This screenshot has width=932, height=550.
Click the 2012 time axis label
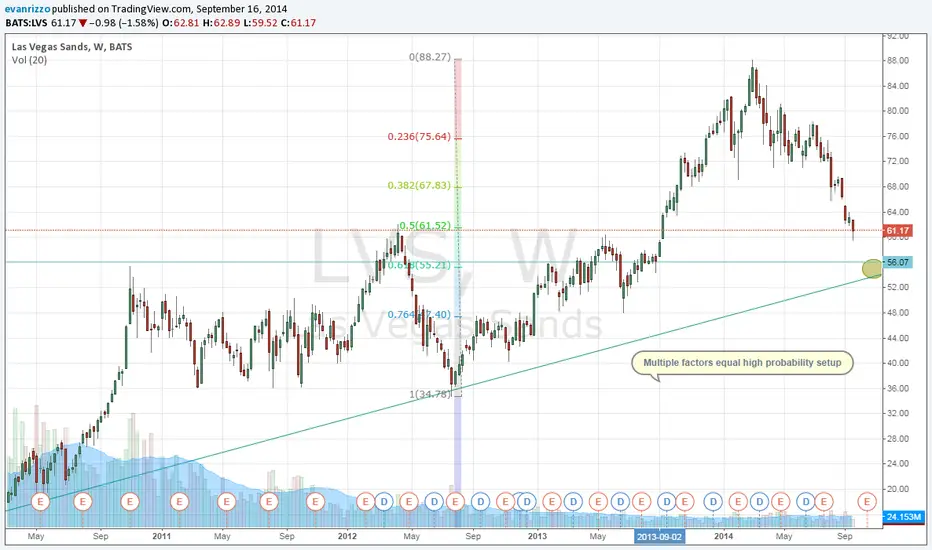347,536
